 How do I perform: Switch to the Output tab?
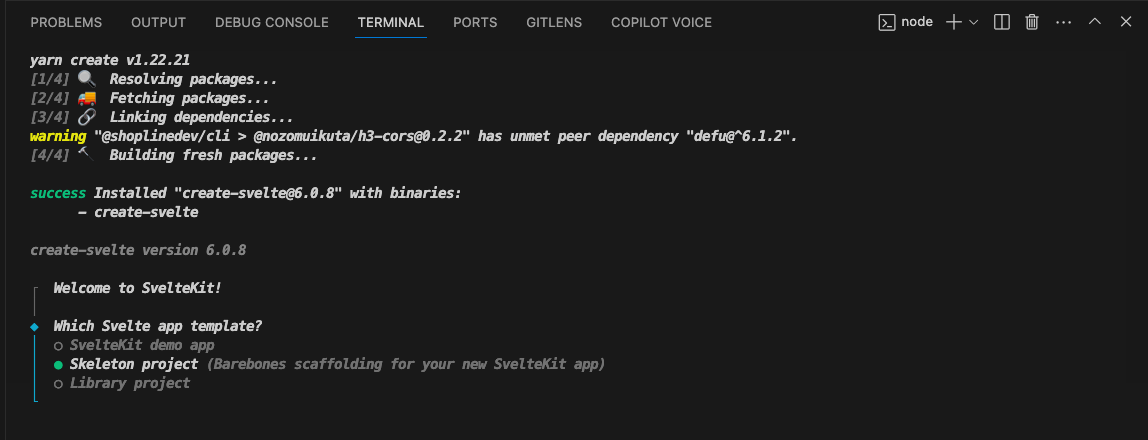158,23
